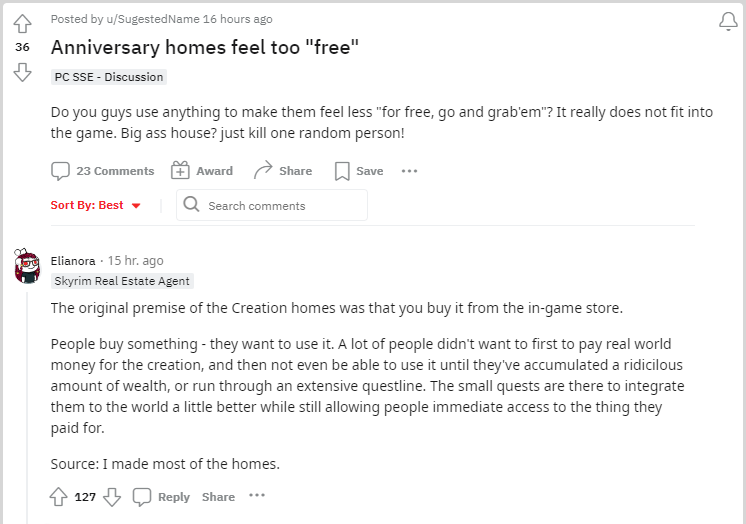Downvote Elianora's comment
This screenshot has height=524, width=746.
112,496
